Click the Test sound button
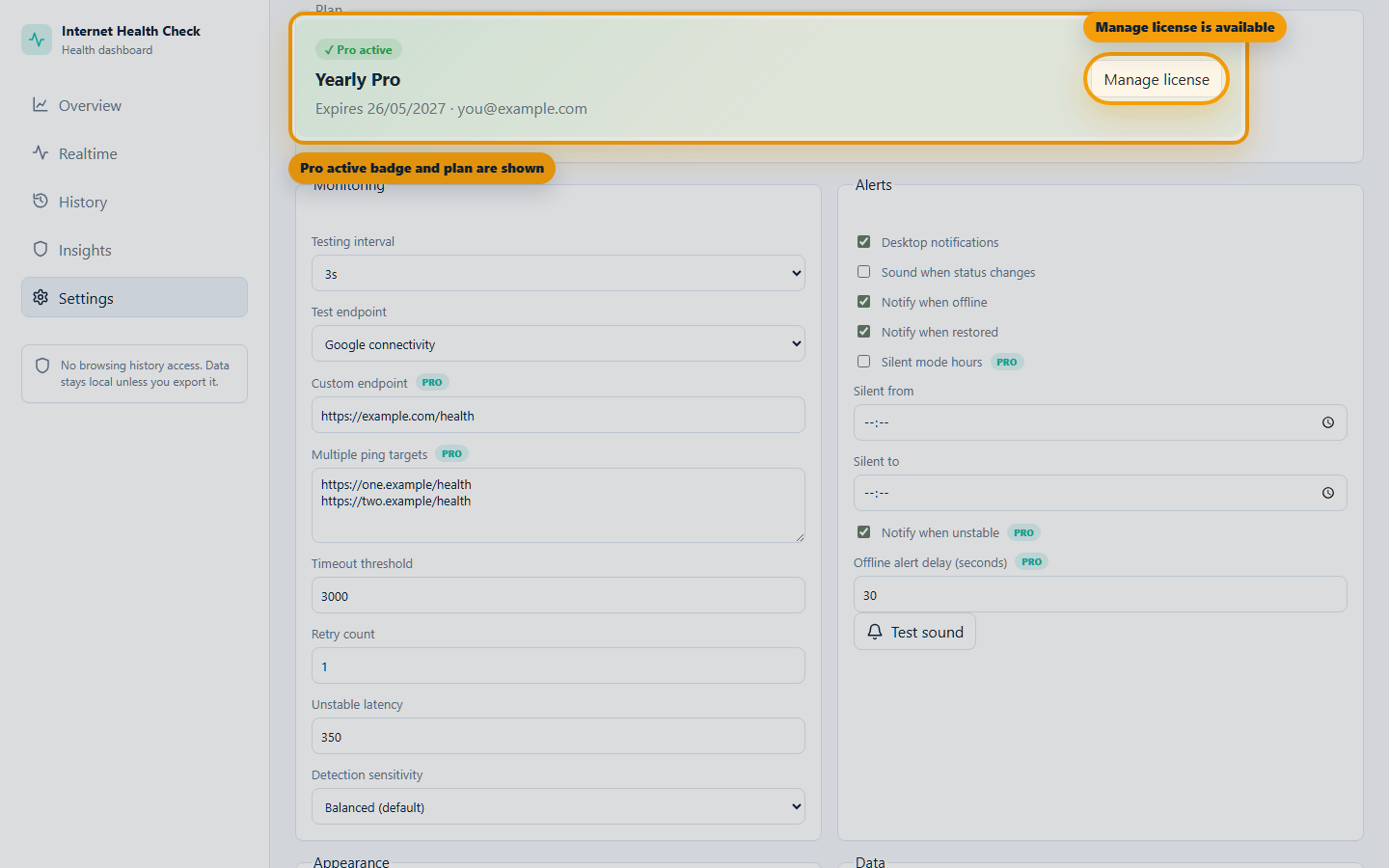 (914, 632)
